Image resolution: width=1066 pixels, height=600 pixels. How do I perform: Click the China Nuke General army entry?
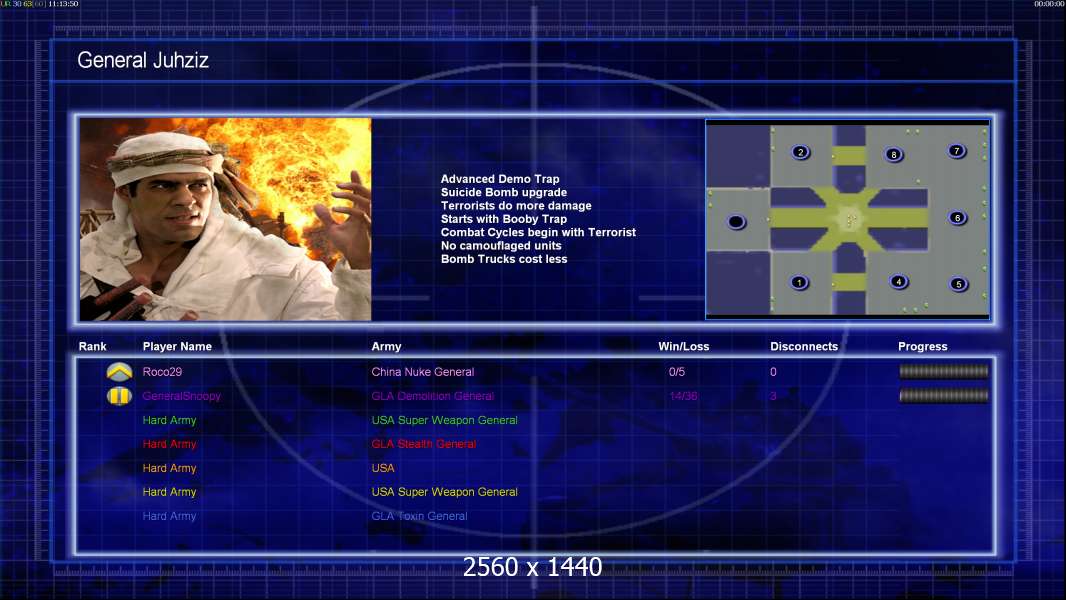point(423,372)
